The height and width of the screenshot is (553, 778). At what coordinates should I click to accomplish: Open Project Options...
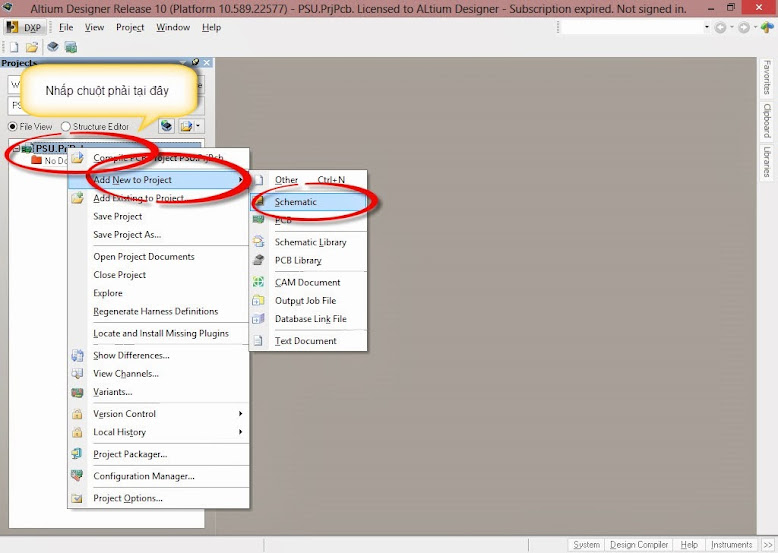click(158, 498)
